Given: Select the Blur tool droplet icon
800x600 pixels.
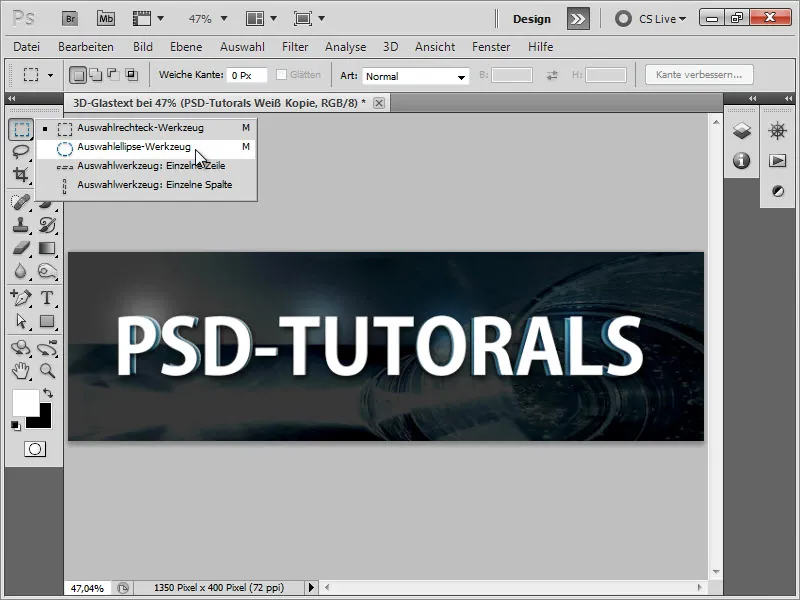Looking at the screenshot, I should point(20,271).
